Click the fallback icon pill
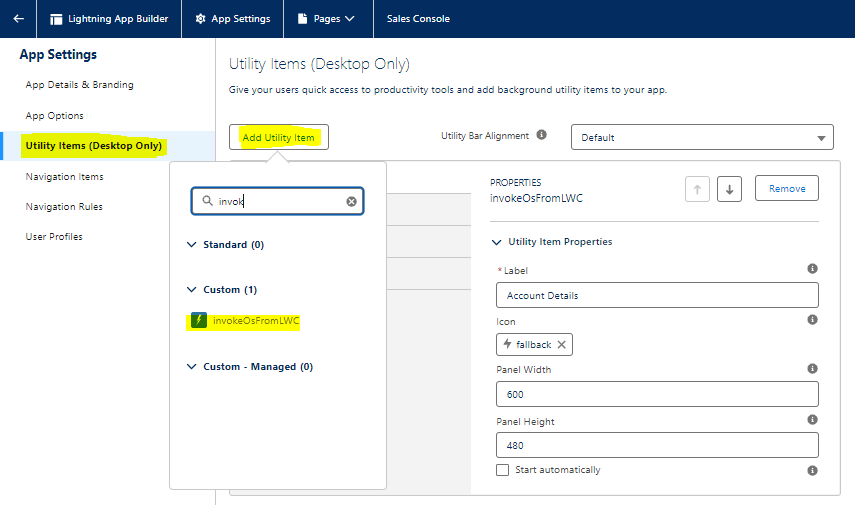The image size is (855, 505). point(534,345)
